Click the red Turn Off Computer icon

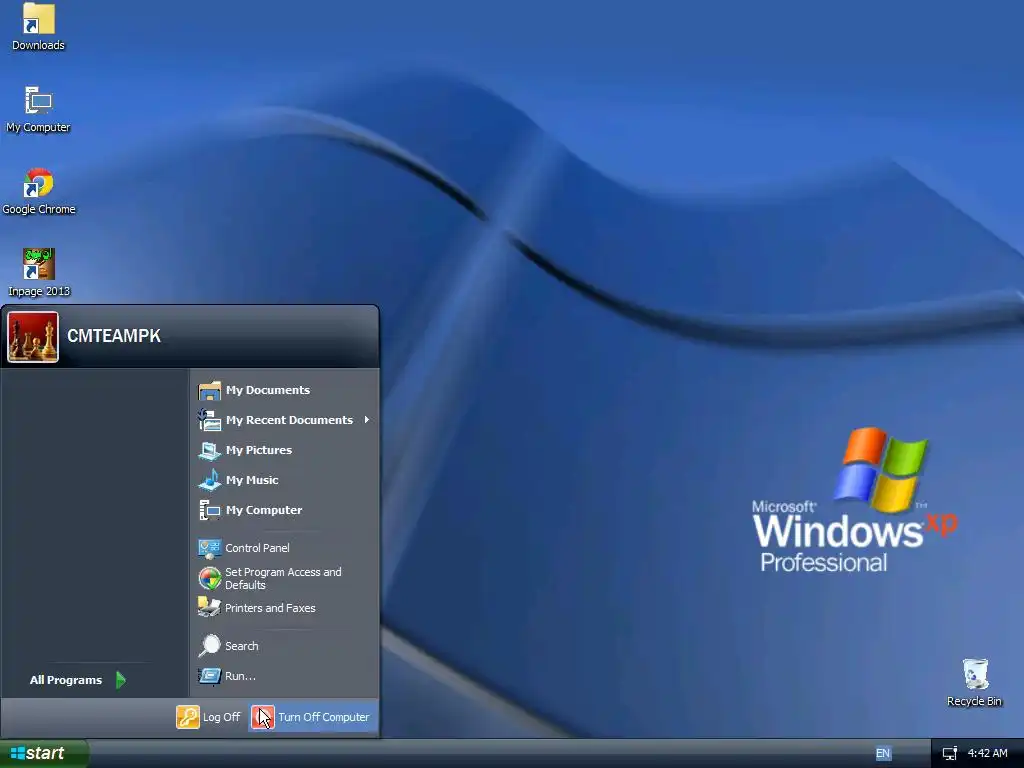coord(263,717)
